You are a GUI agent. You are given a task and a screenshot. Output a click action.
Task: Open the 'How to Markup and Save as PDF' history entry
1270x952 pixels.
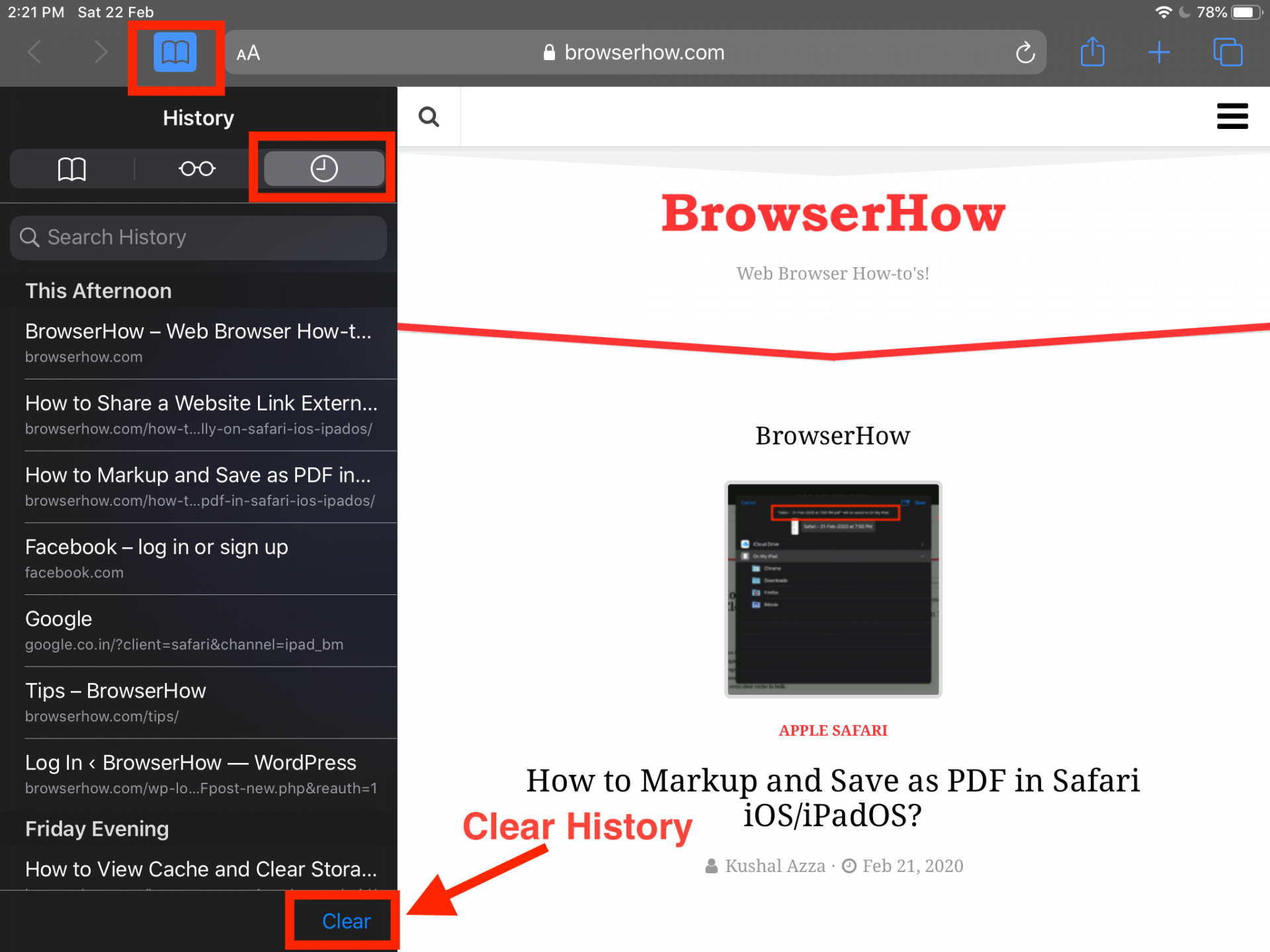(198, 487)
